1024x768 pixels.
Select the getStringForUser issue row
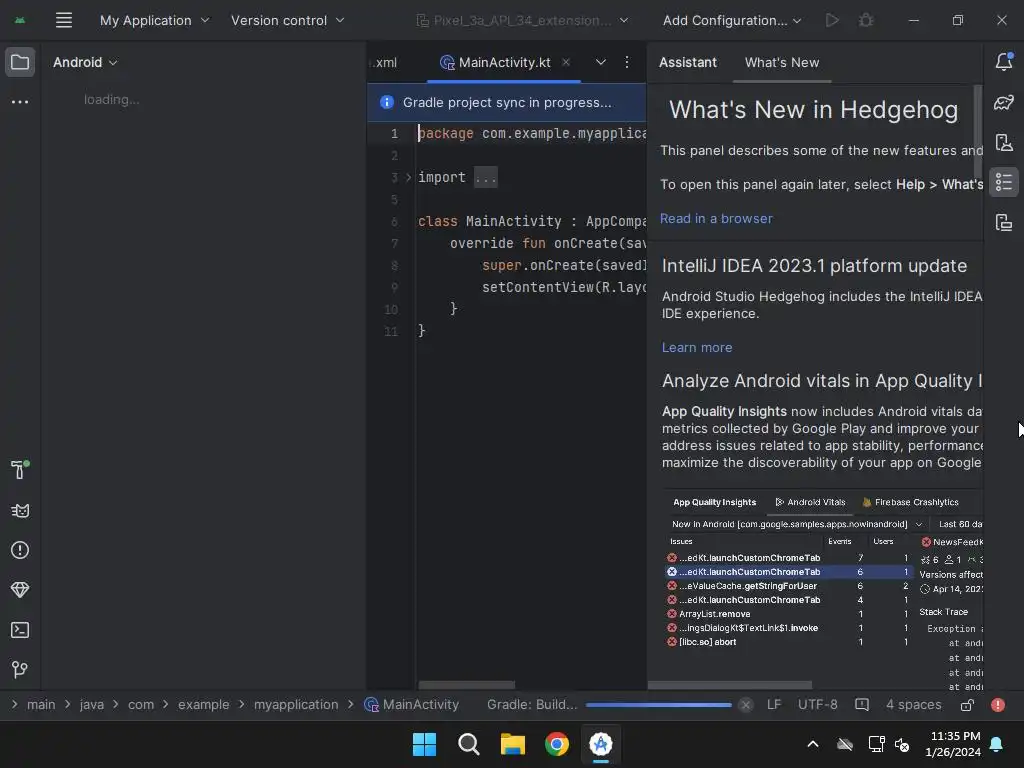pos(789,586)
